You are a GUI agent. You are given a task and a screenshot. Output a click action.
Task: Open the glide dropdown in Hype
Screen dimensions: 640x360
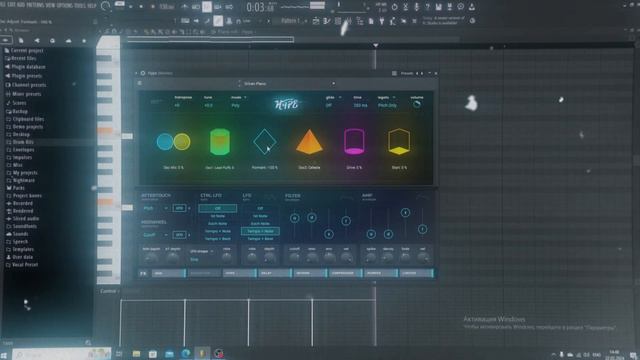340,98
